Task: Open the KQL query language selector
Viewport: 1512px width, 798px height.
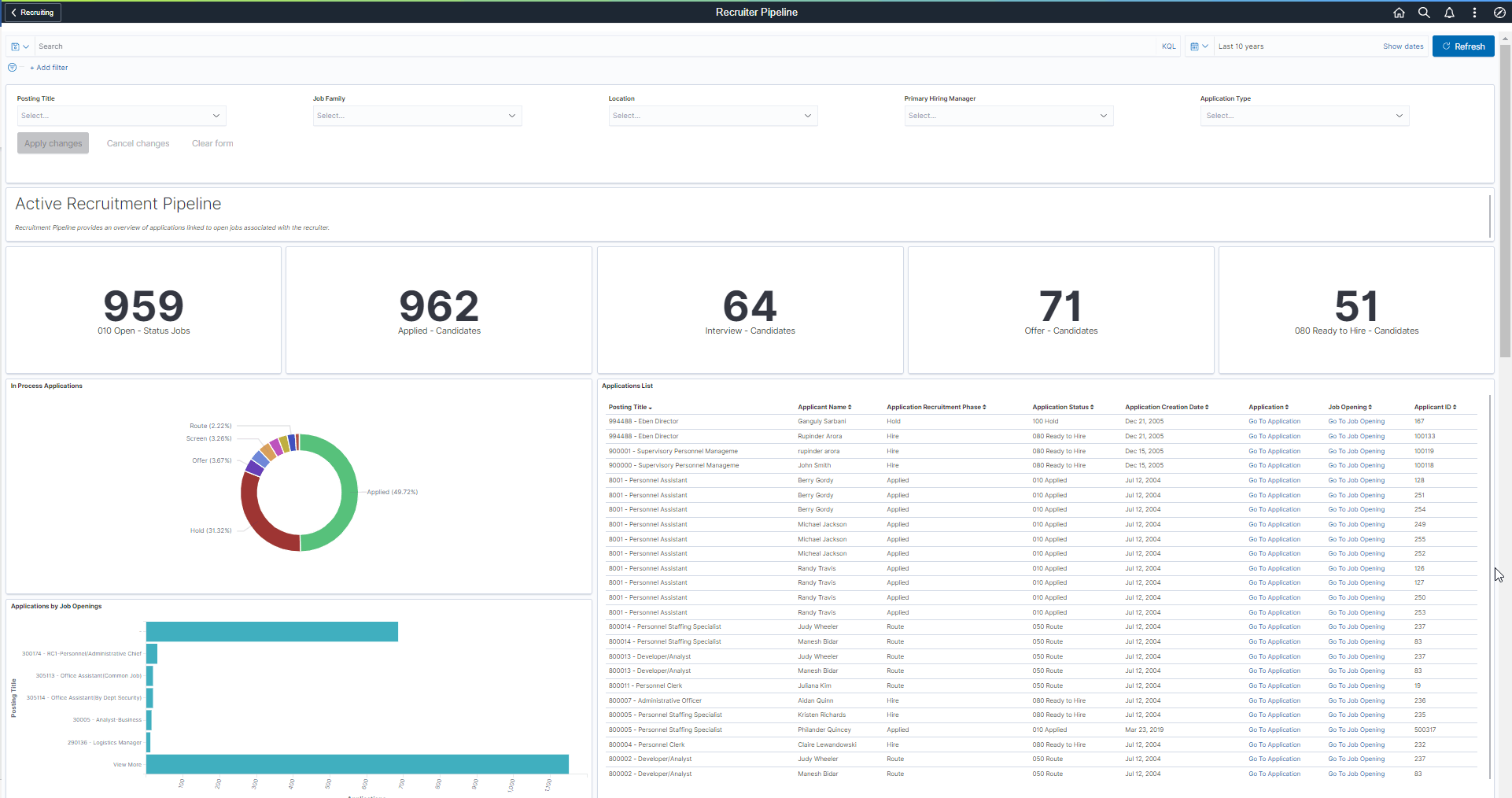Action: pos(1168,46)
